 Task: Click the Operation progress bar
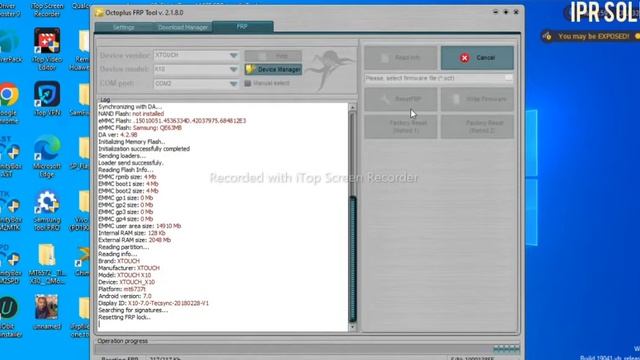click(x=307, y=349)
